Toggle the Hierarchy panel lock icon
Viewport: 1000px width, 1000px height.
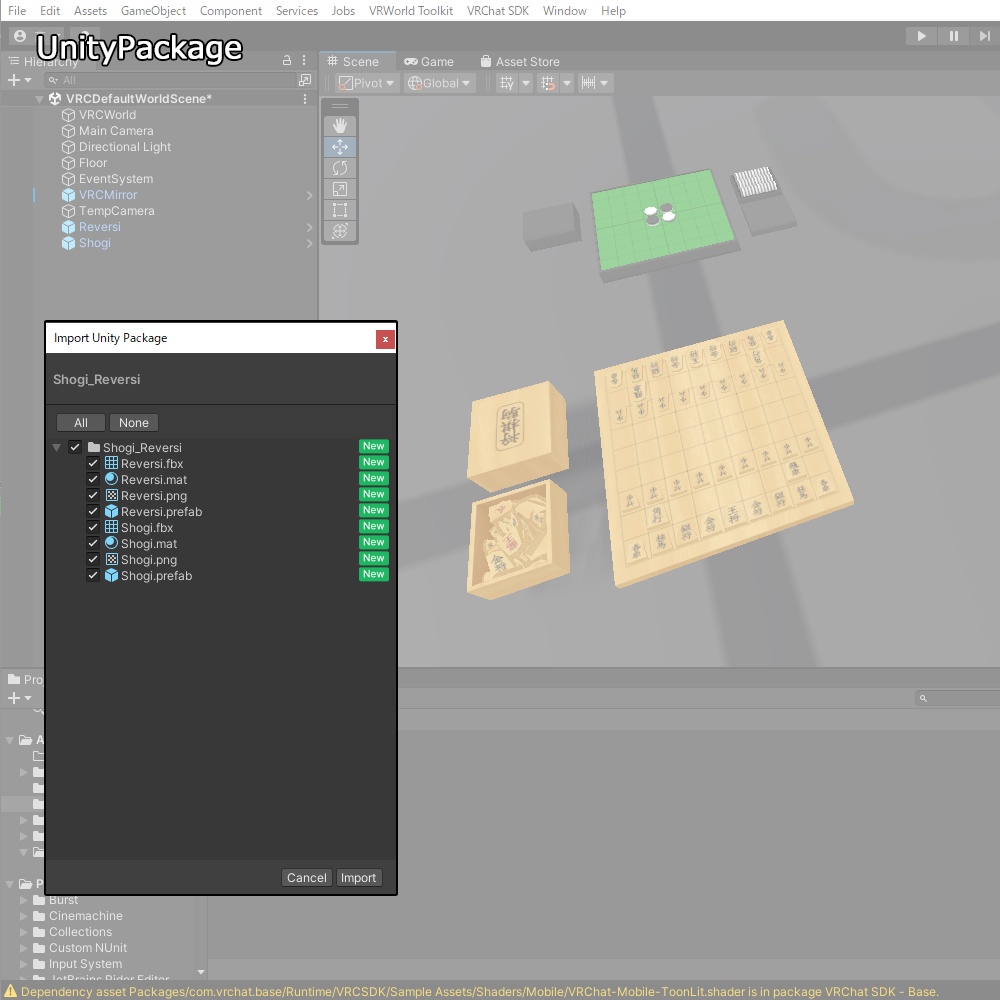287,60
